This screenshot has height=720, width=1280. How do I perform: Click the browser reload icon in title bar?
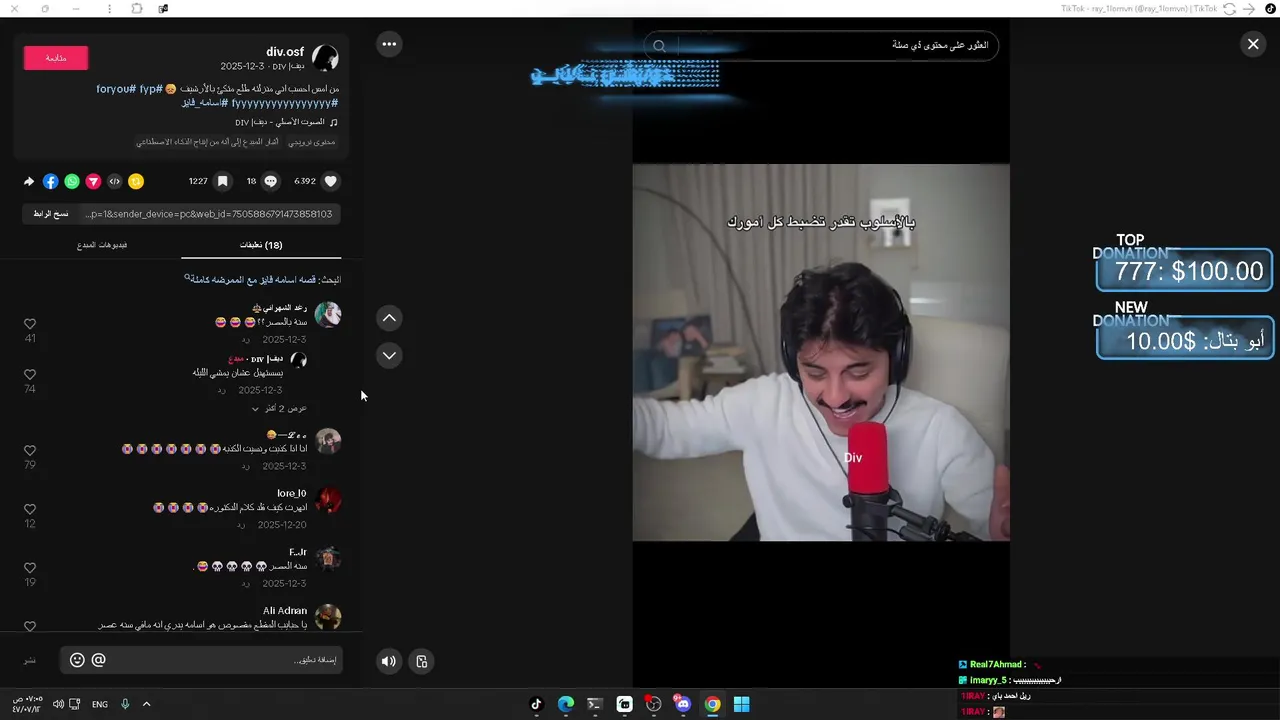(x=1230, y=9)
